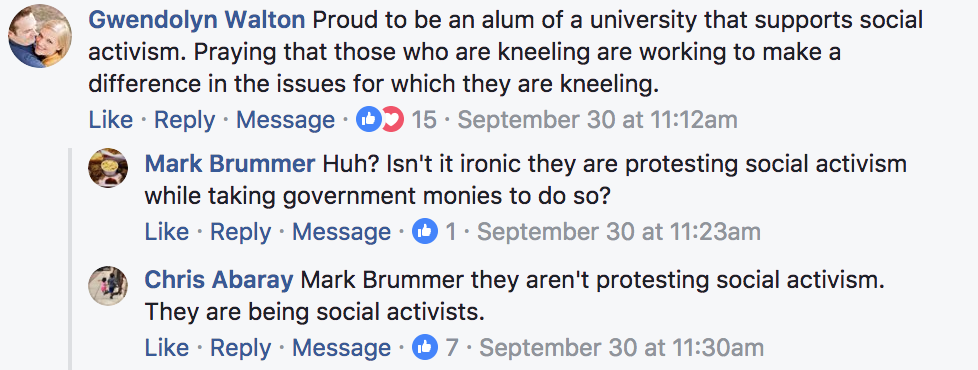978x370 pixels.
Task: Reply to Mark Brummer's comment
Action: coord(240,232)
